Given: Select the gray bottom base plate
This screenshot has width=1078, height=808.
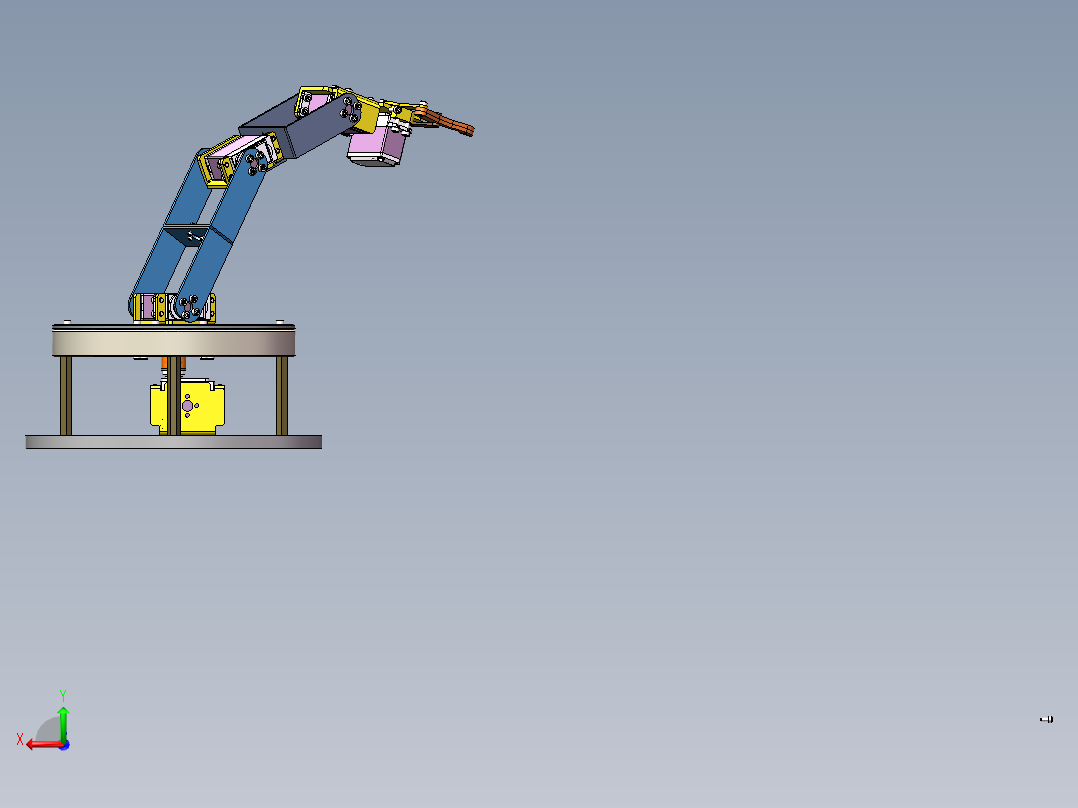Looking at the screenshot, I should point(173,442).
